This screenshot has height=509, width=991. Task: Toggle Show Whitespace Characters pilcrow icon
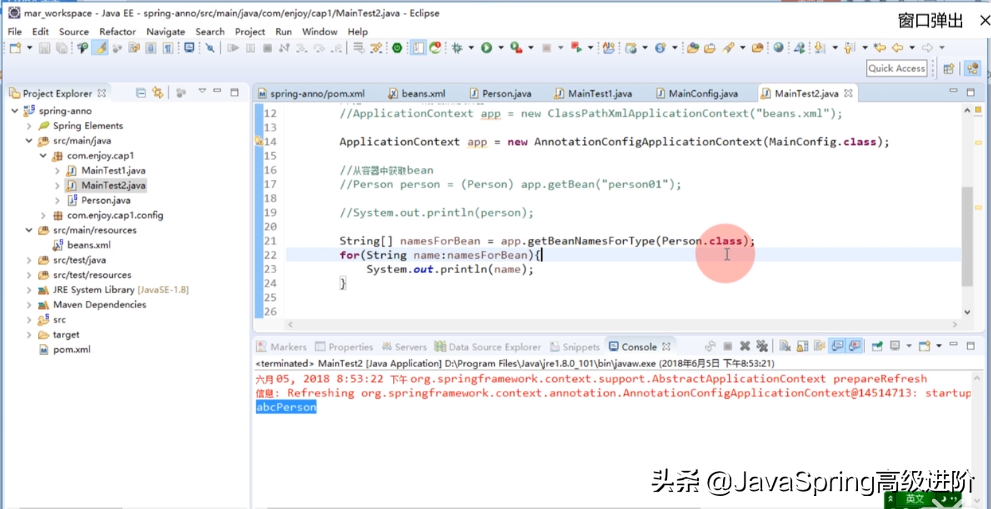[167, 47]
